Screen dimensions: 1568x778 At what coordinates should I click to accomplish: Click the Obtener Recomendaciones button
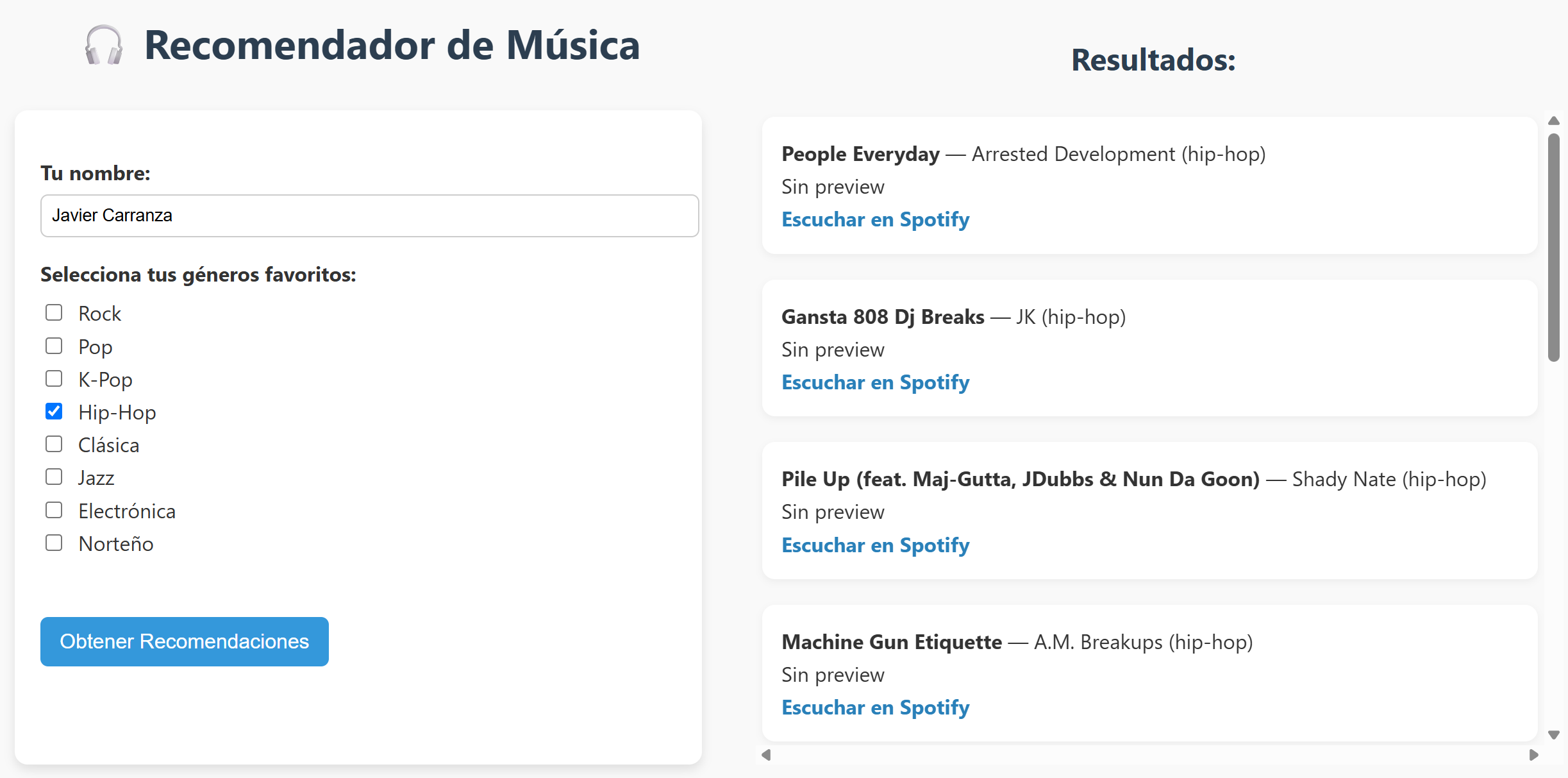[x=184, y=641]
